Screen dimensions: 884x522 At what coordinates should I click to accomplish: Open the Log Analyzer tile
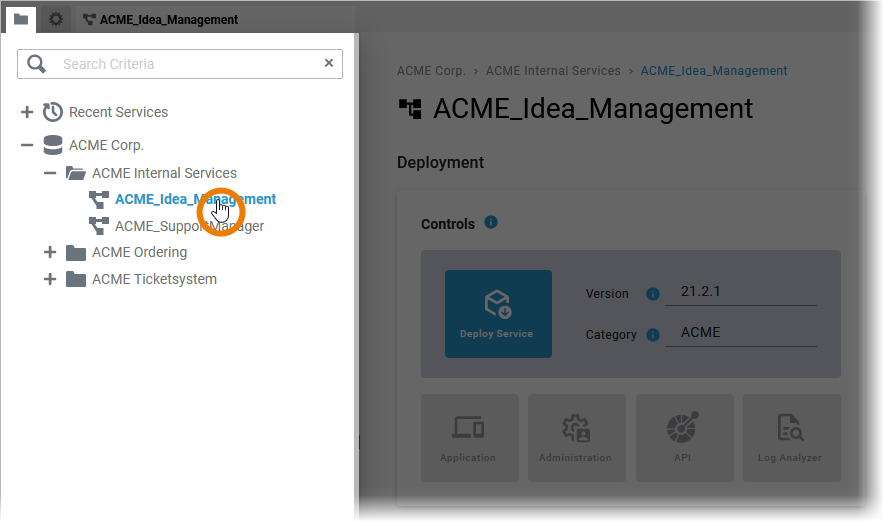[790, 438]
